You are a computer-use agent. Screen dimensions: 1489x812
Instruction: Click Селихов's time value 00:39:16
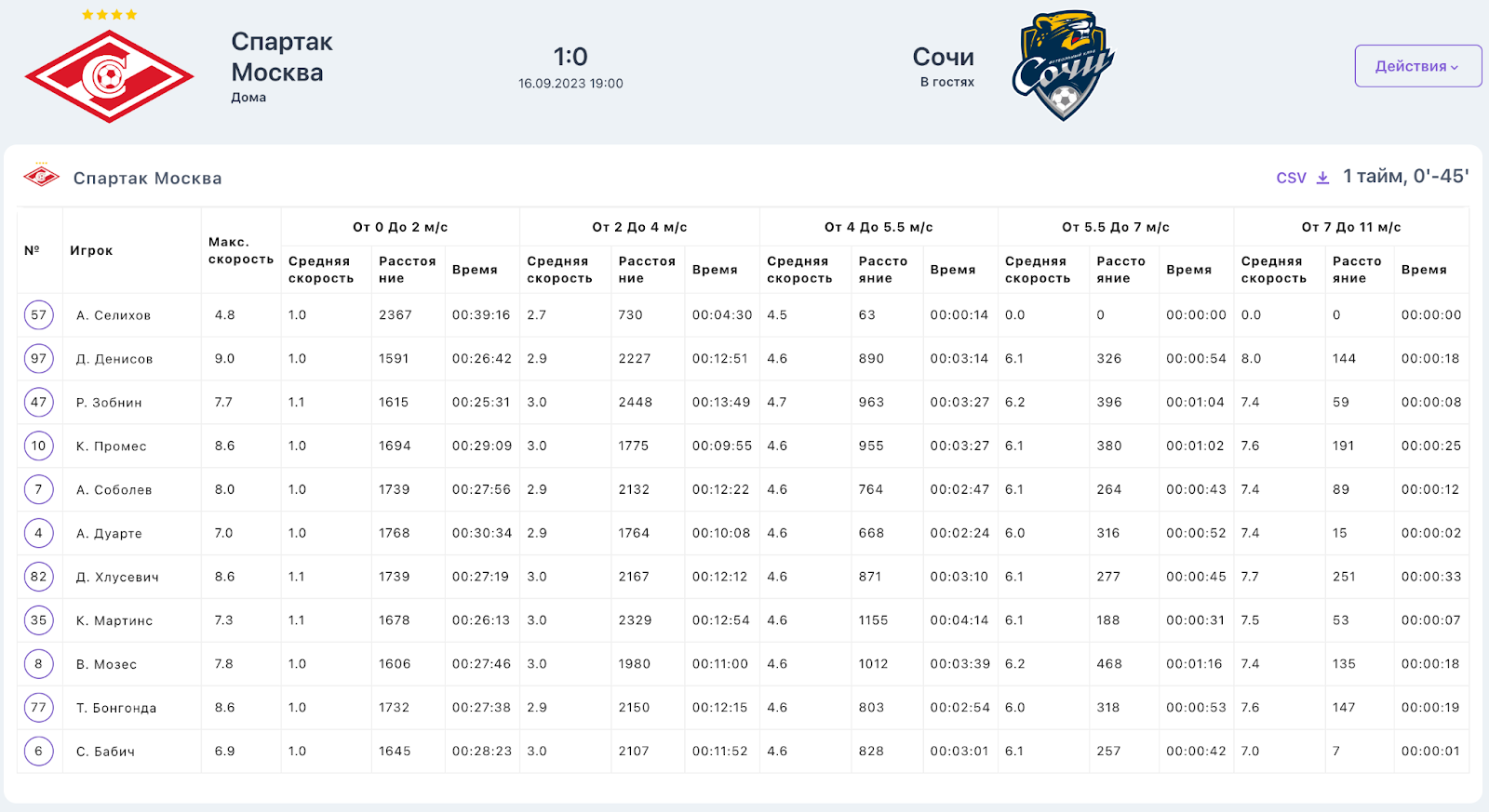(481, 315)
